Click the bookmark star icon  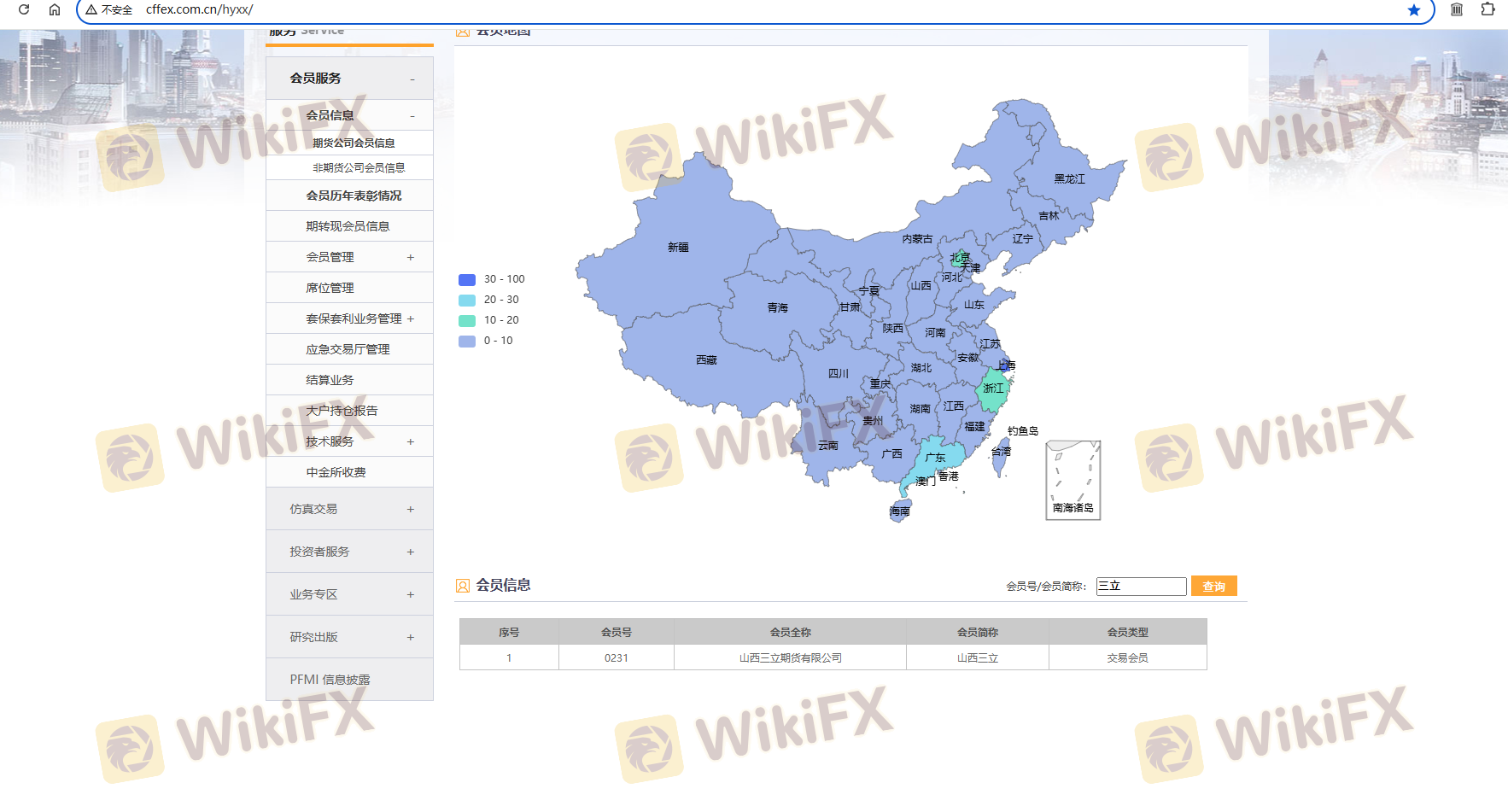click(x=1413, y=10)
